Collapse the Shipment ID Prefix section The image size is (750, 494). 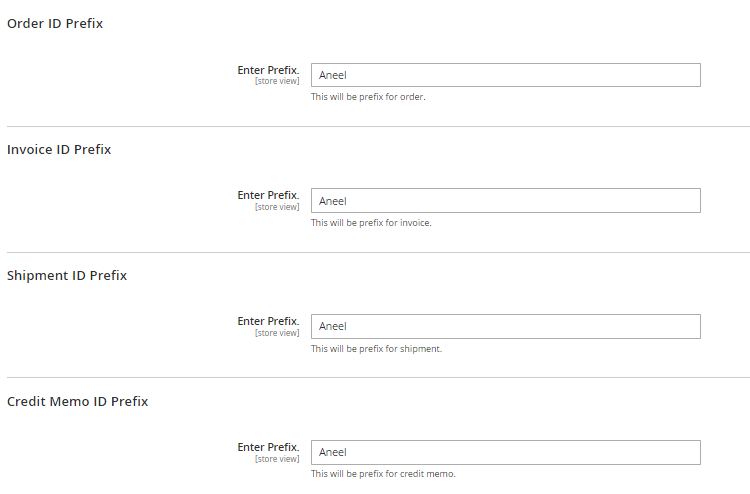(67, 276)
